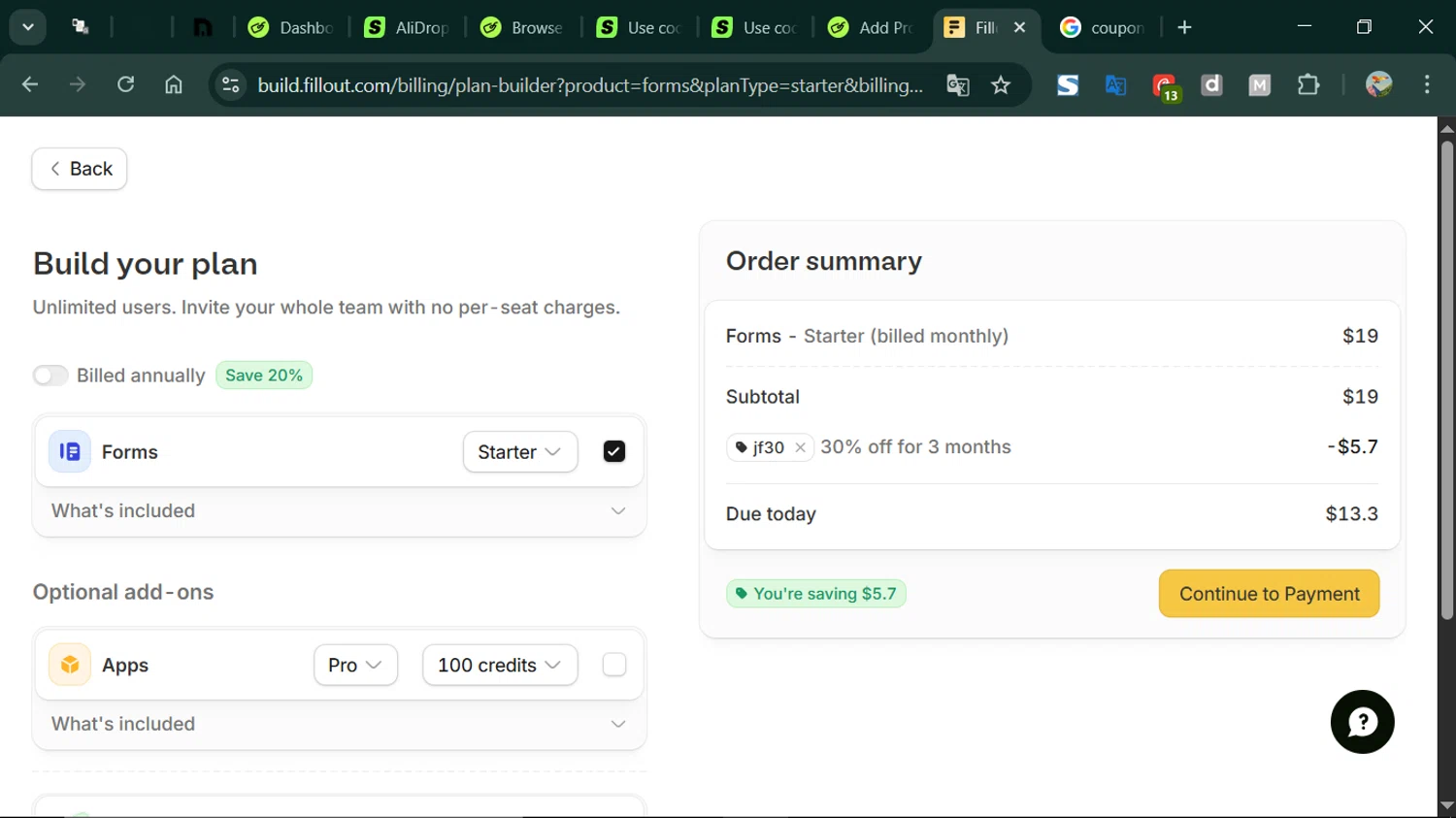
Task: Open the help chat bubble
Action: point(1362,722)
